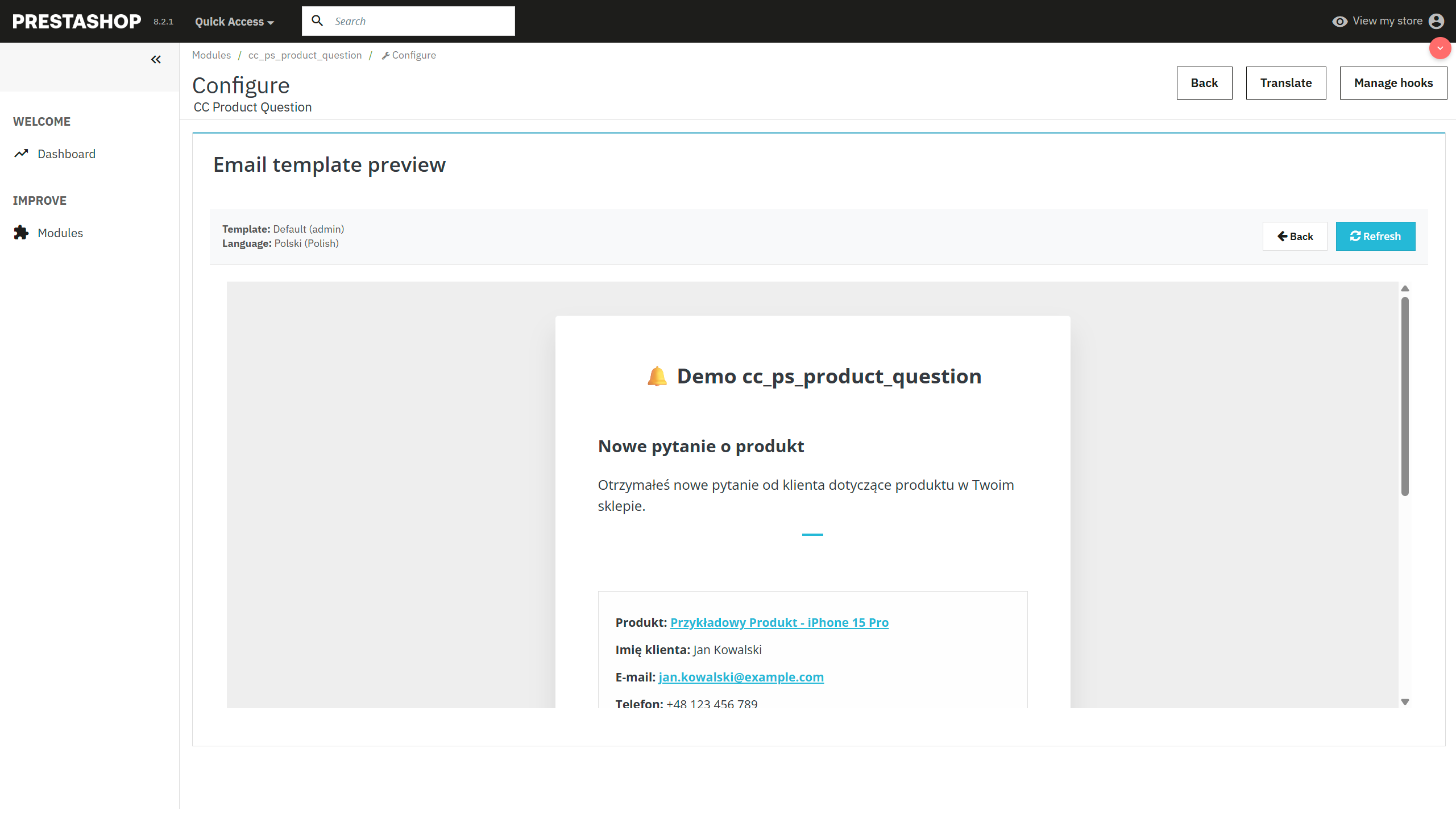Click the eye icon next to View my store
The width and height of the screenshot is (1456, 818).
pyautogui.click(x=1340, y=21)
